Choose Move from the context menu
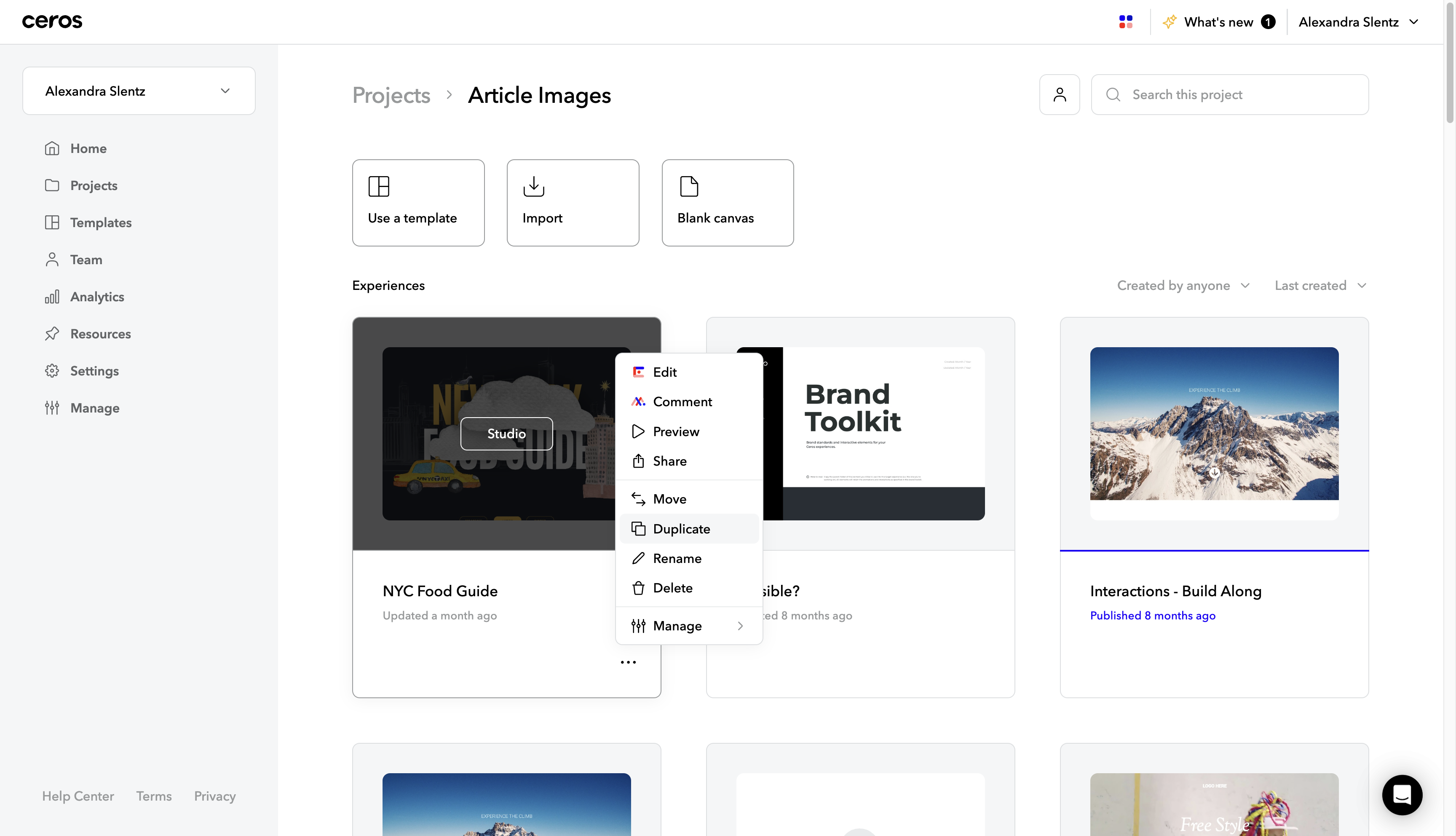This screenshot has height=836, width=1456. 689,498
